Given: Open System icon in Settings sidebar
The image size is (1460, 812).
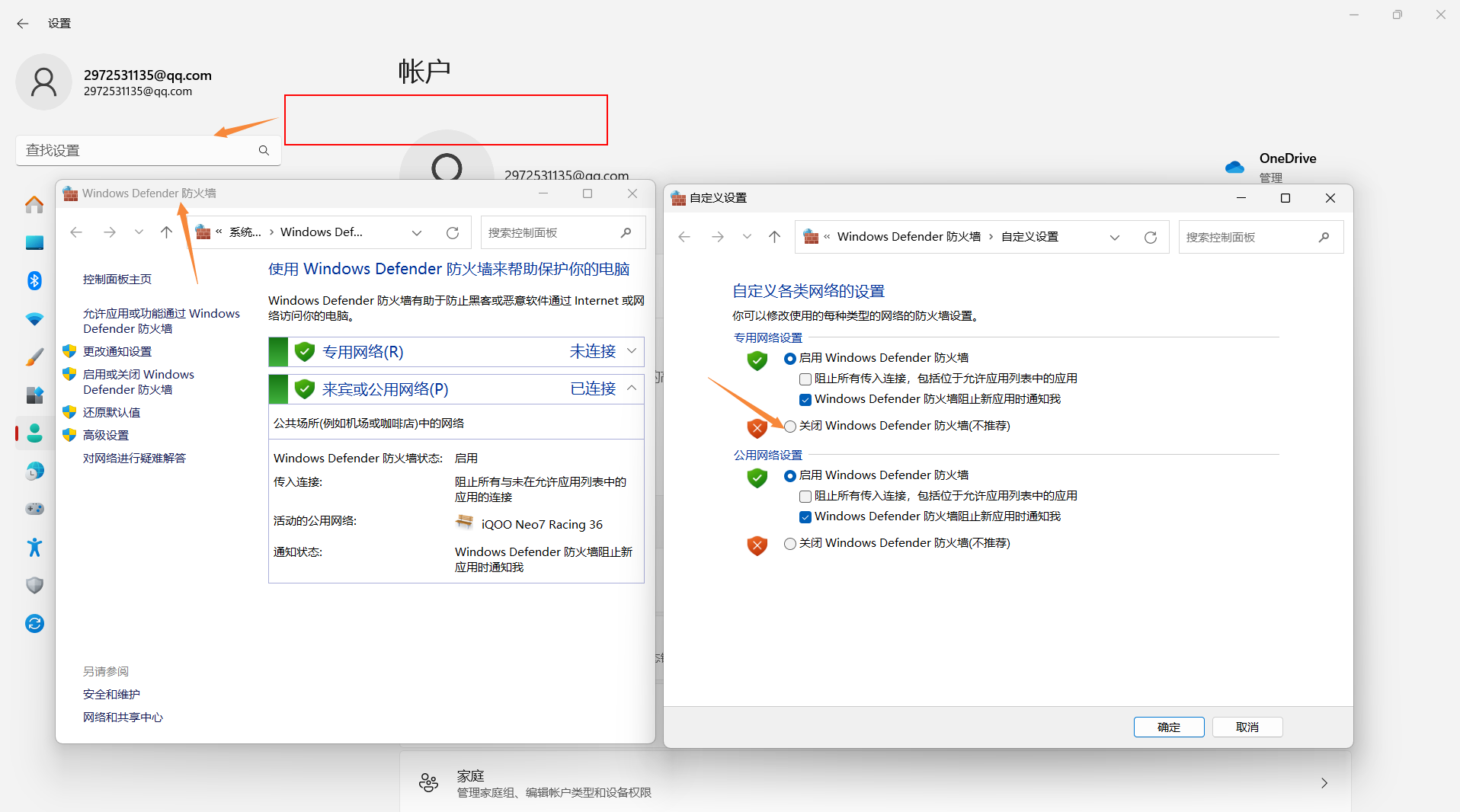Looking at the screenshot, I should [x=34, y=243].
